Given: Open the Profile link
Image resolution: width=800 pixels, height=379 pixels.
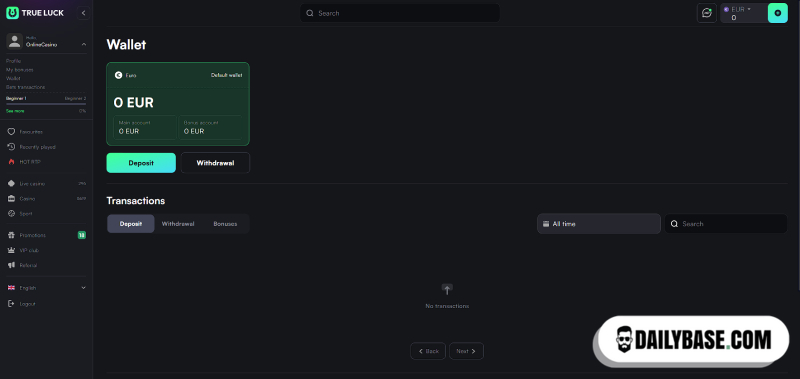Looking at the screenshot, I should click(13, 61).
